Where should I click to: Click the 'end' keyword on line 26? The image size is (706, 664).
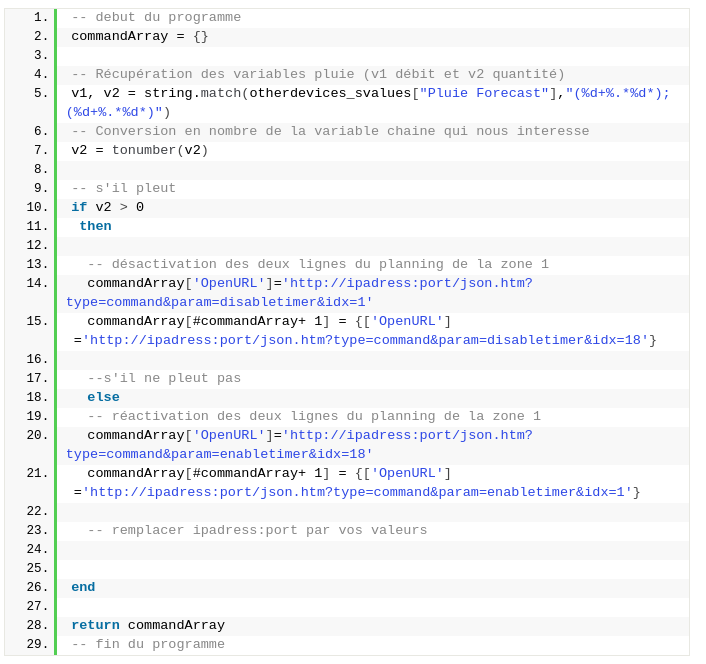point(83,587)
